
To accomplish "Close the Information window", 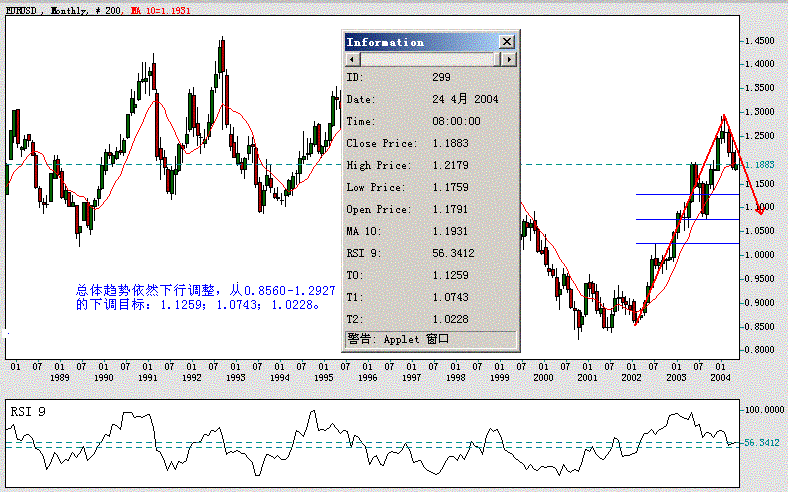I will click(x=507, y=42).
